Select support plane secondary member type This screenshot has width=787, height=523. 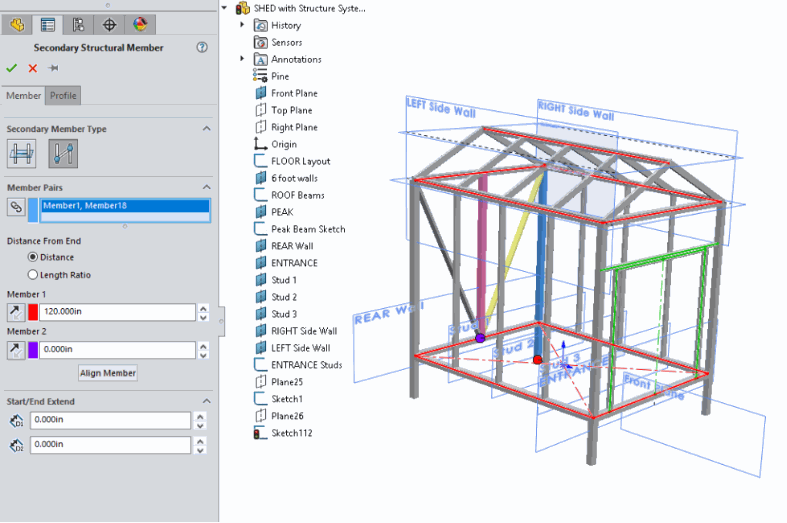22,153
